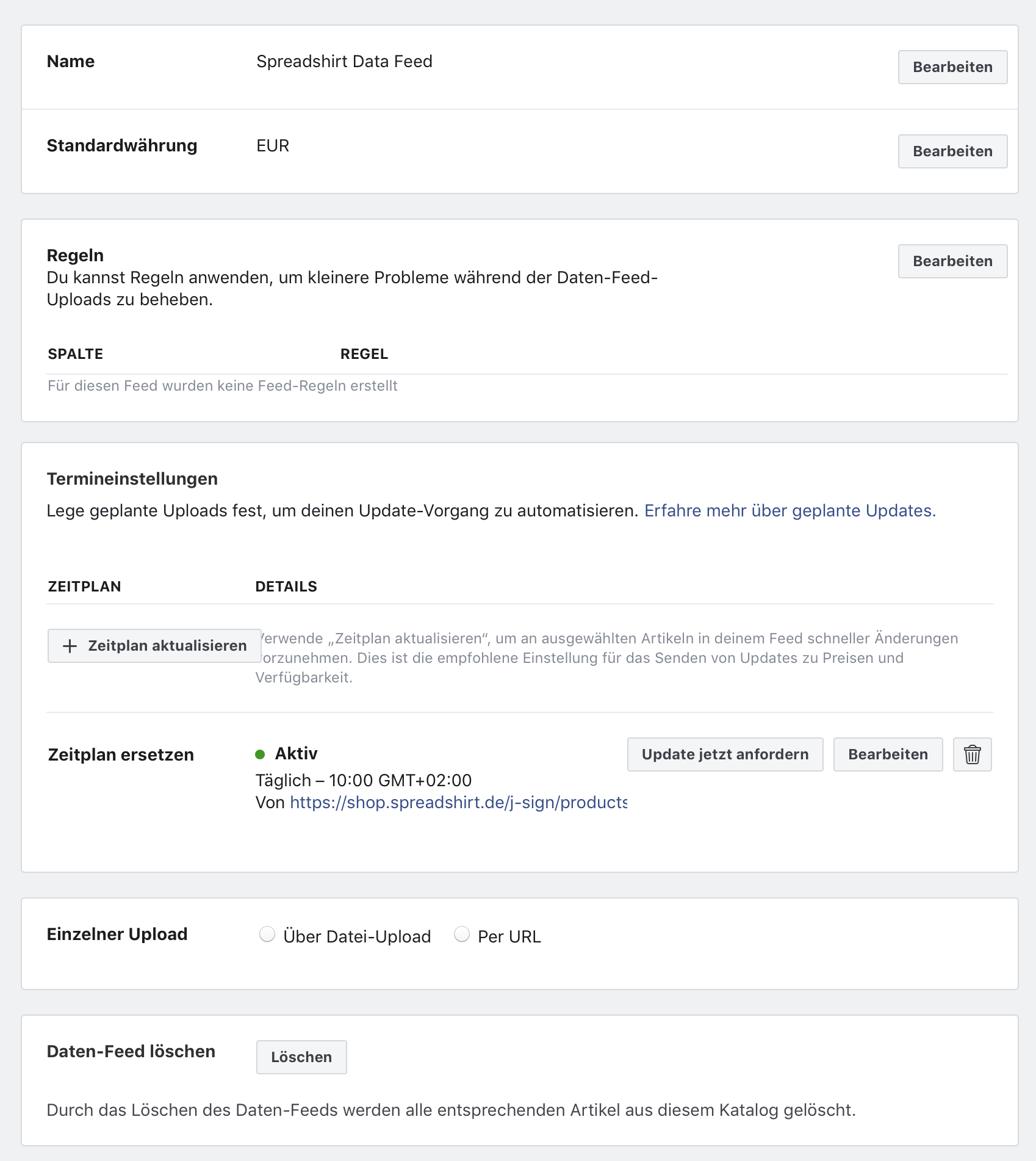Click the trash icon to delete schedule
Screen dimensions: 1036x1161
(972, 754)
